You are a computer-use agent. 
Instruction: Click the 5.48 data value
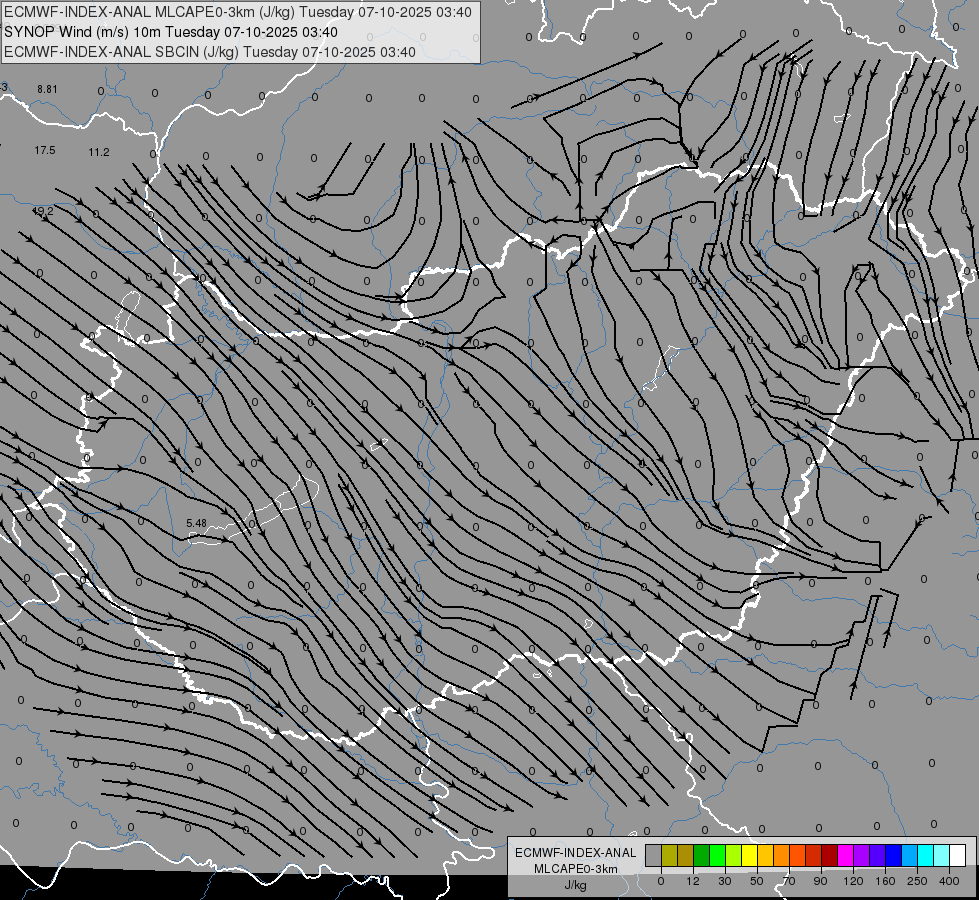(196, 523)
